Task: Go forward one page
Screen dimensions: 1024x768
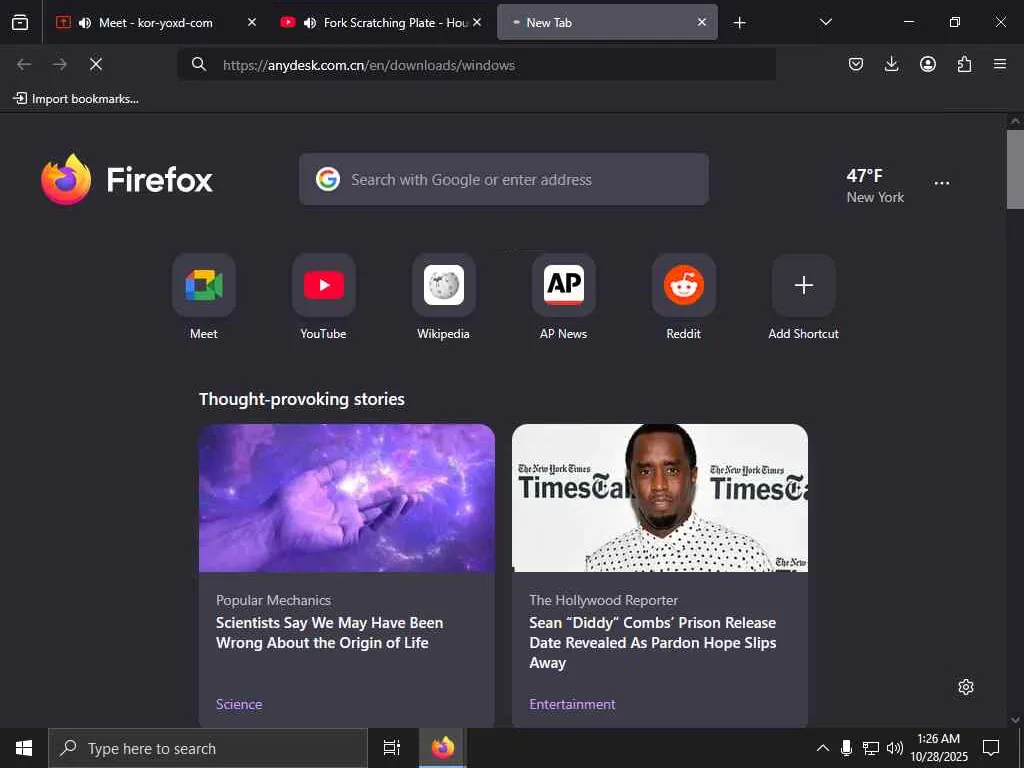Action: point(60,64)
